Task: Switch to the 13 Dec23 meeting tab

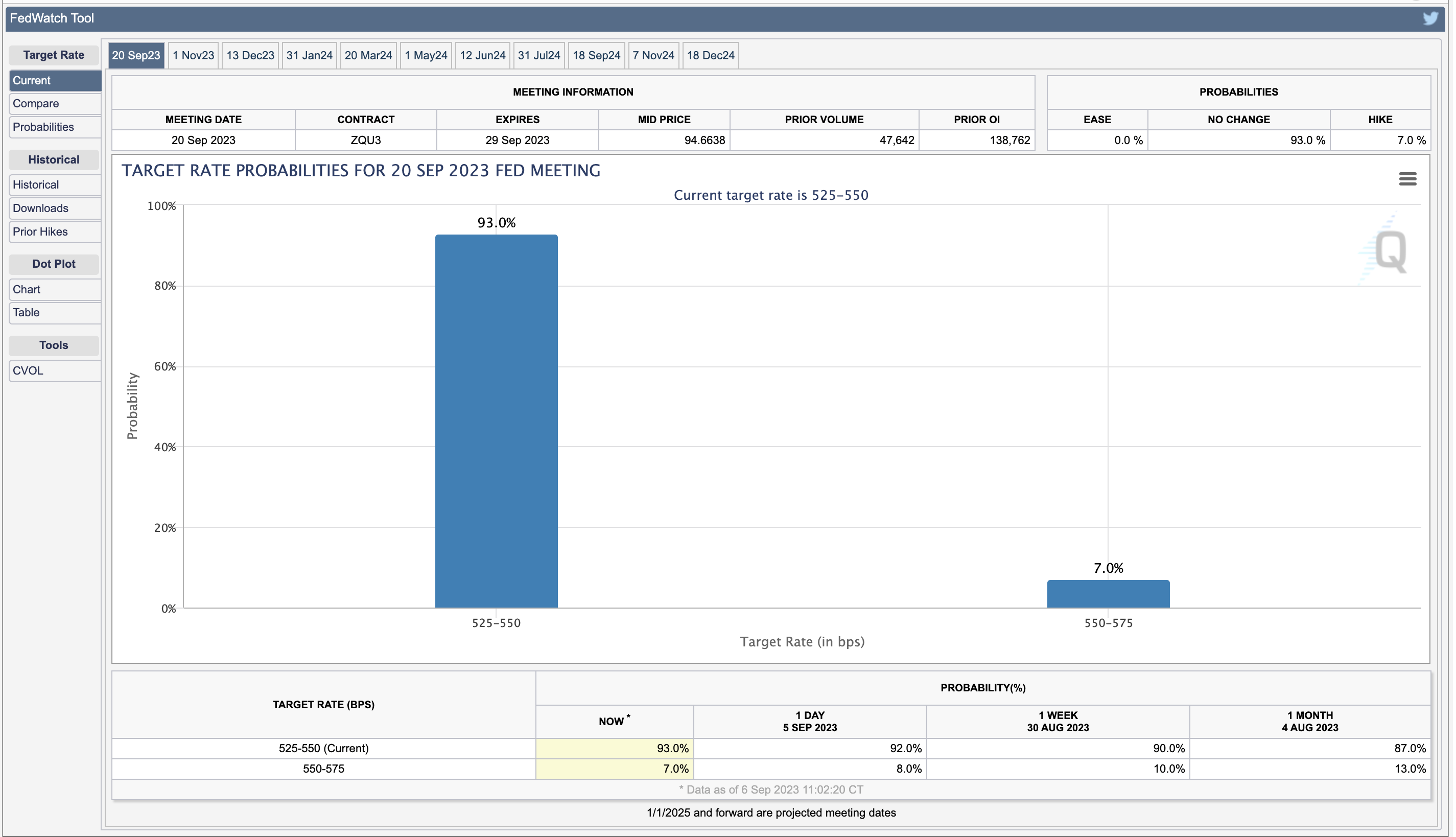Action: coord(250,55)
